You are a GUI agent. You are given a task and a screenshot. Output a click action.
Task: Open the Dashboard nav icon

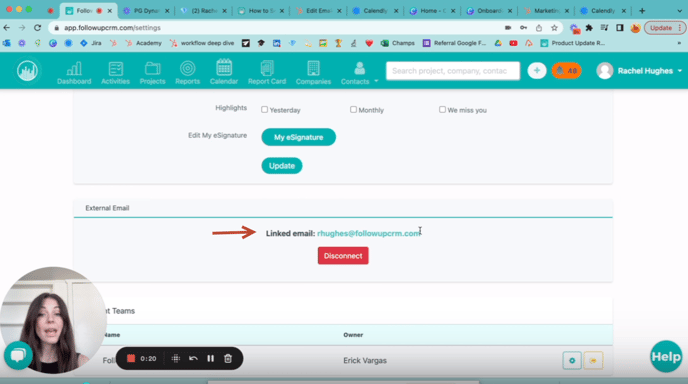pos(74,73)
